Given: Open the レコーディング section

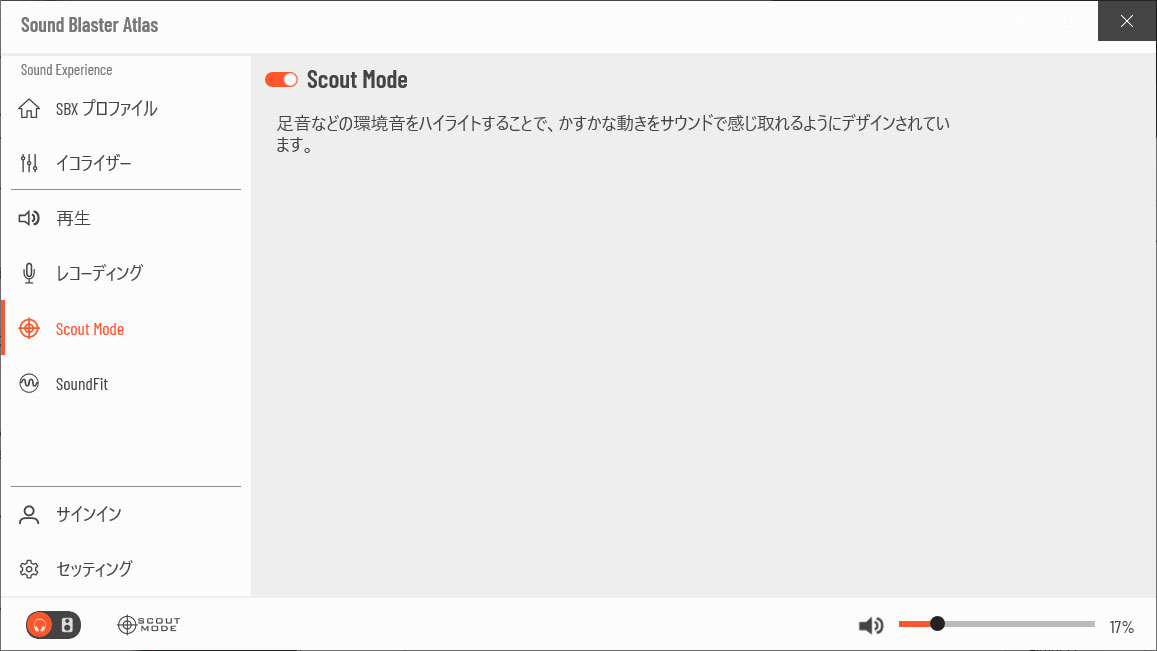Looking at the screenshot, I should coord(100,273).
